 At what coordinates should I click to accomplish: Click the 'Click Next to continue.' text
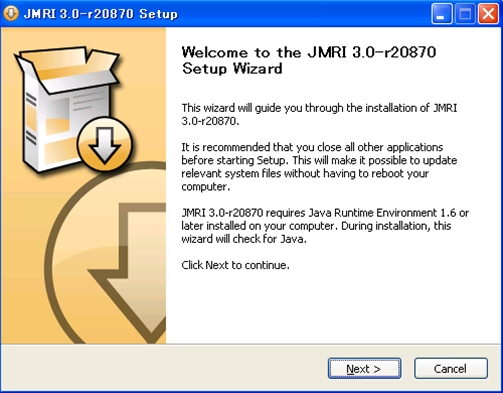pos(235,265)
